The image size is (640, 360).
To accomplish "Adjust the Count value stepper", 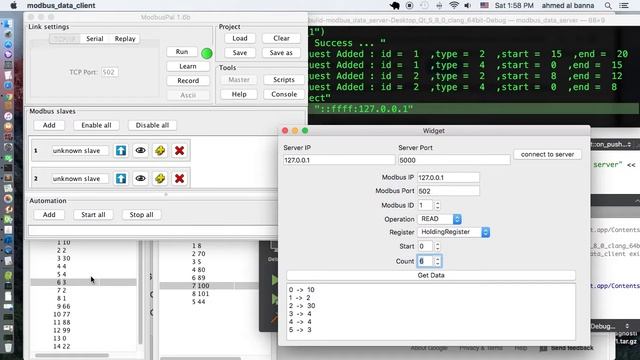I will [437, 261].
